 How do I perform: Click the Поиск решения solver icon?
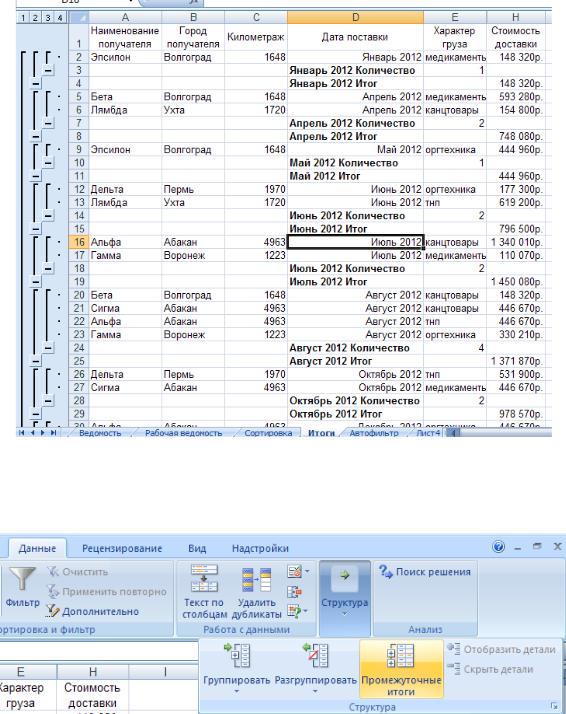click(386, 571)
